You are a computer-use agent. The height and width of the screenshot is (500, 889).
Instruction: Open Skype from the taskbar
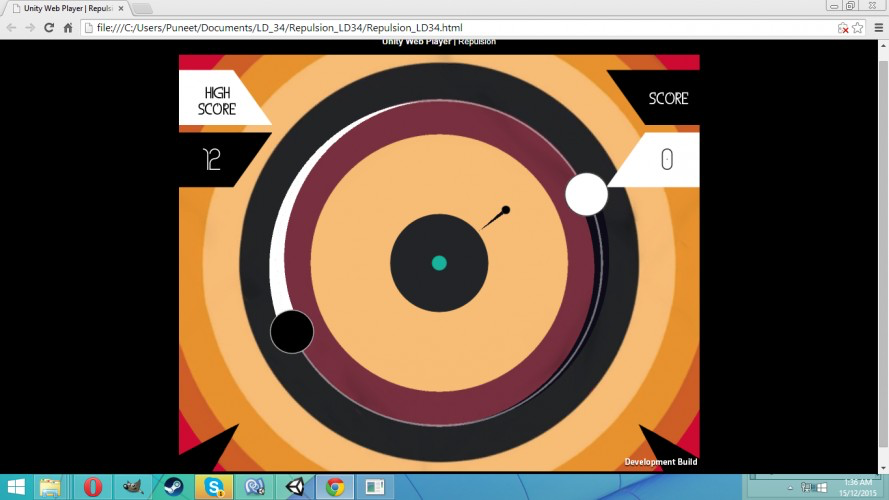pyautogui.click(x=214, y=487)
